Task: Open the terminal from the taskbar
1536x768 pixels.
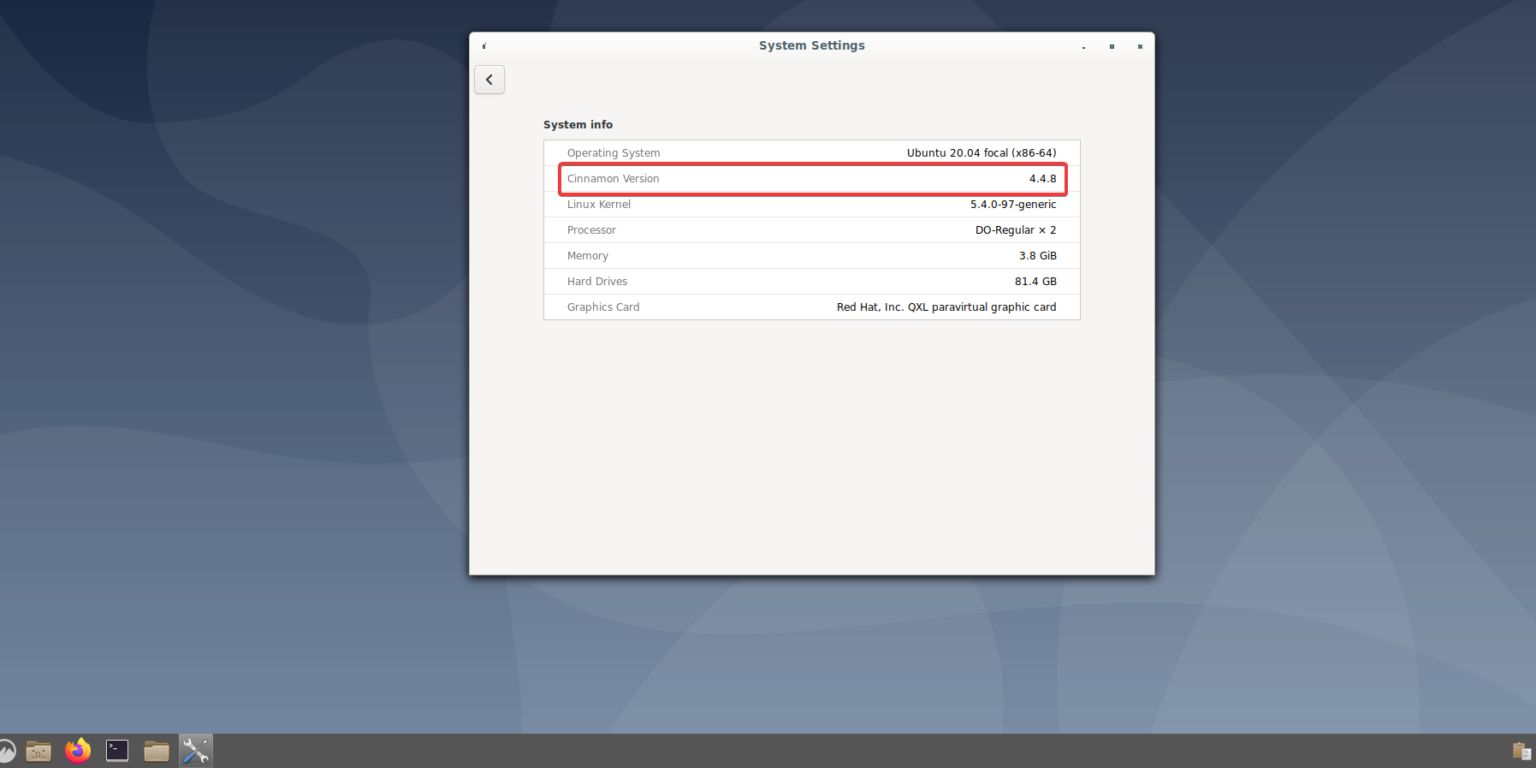Action: (117, 750)
